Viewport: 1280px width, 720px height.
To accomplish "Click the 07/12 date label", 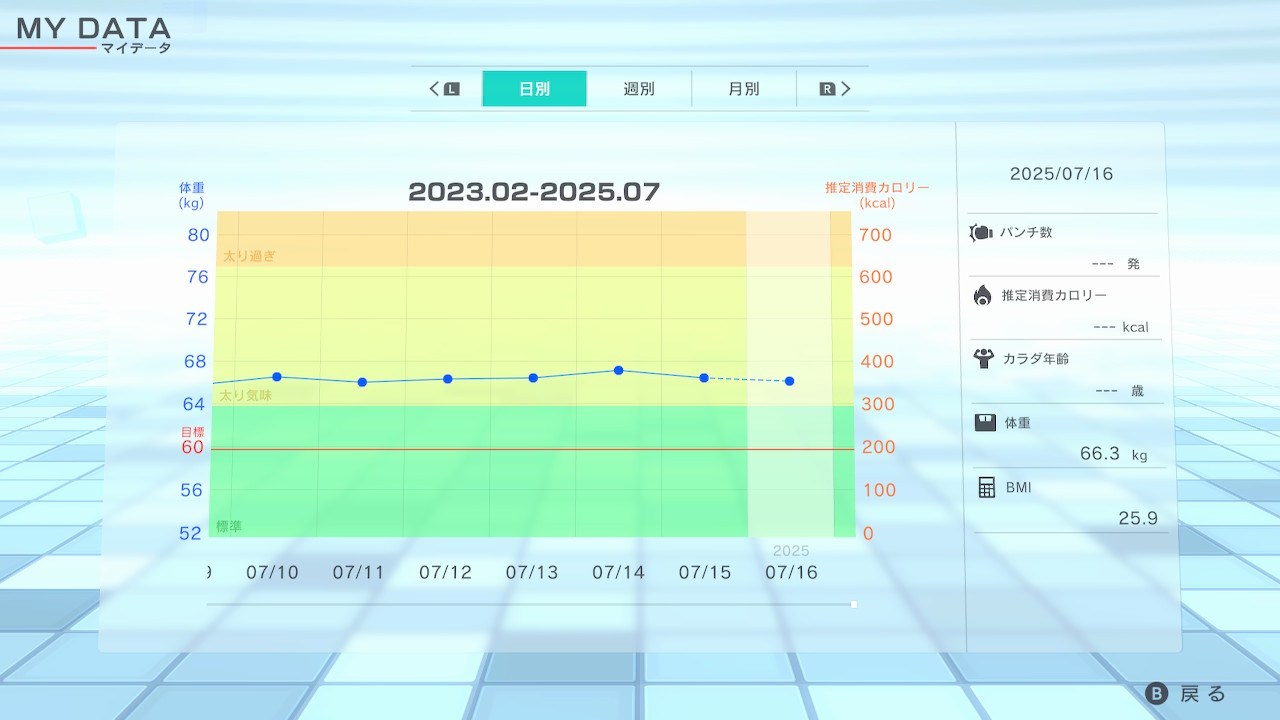I will 445,573.
